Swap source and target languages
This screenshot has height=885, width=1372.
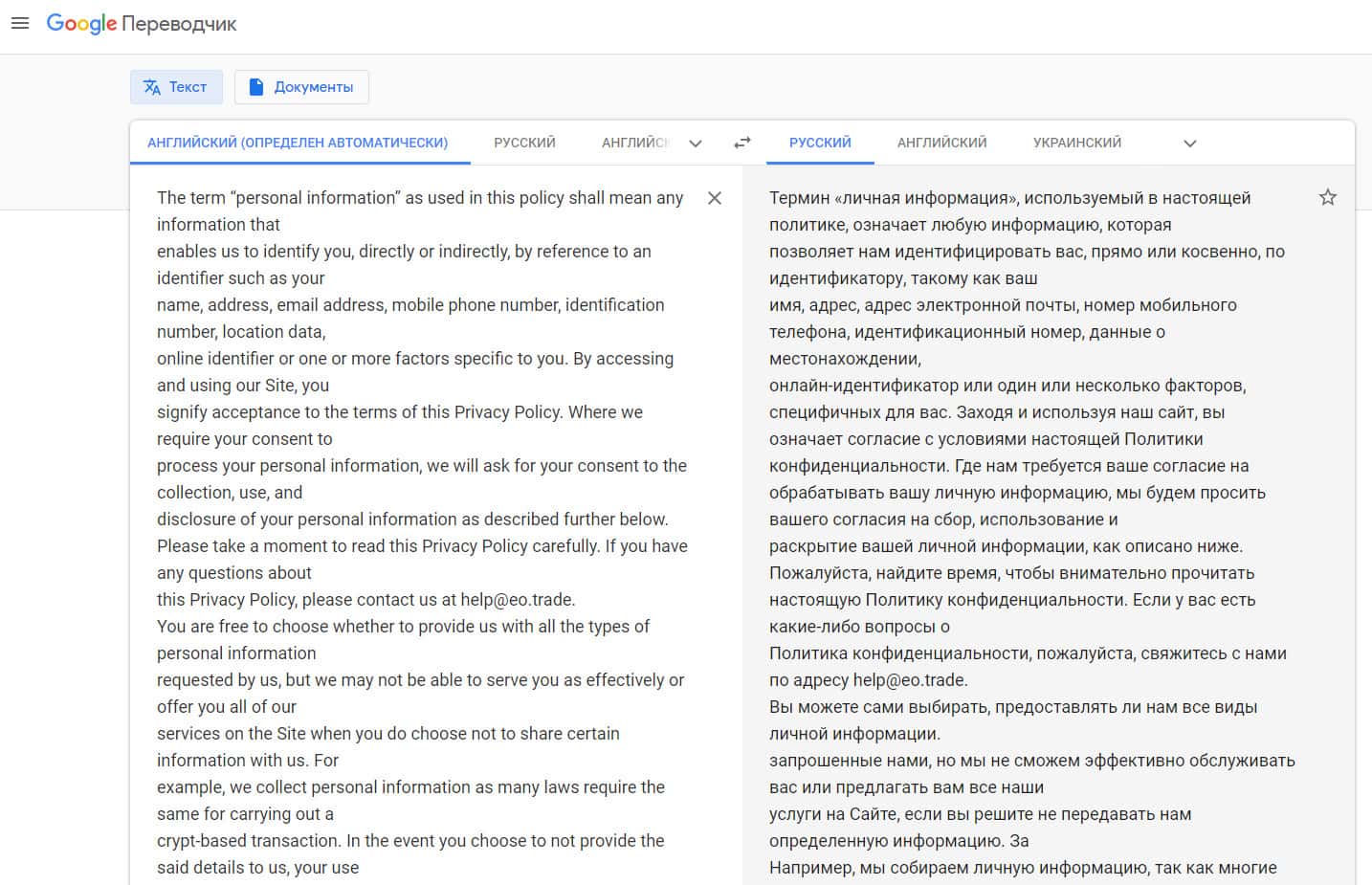pyautogui.click(x=742, y=143)
